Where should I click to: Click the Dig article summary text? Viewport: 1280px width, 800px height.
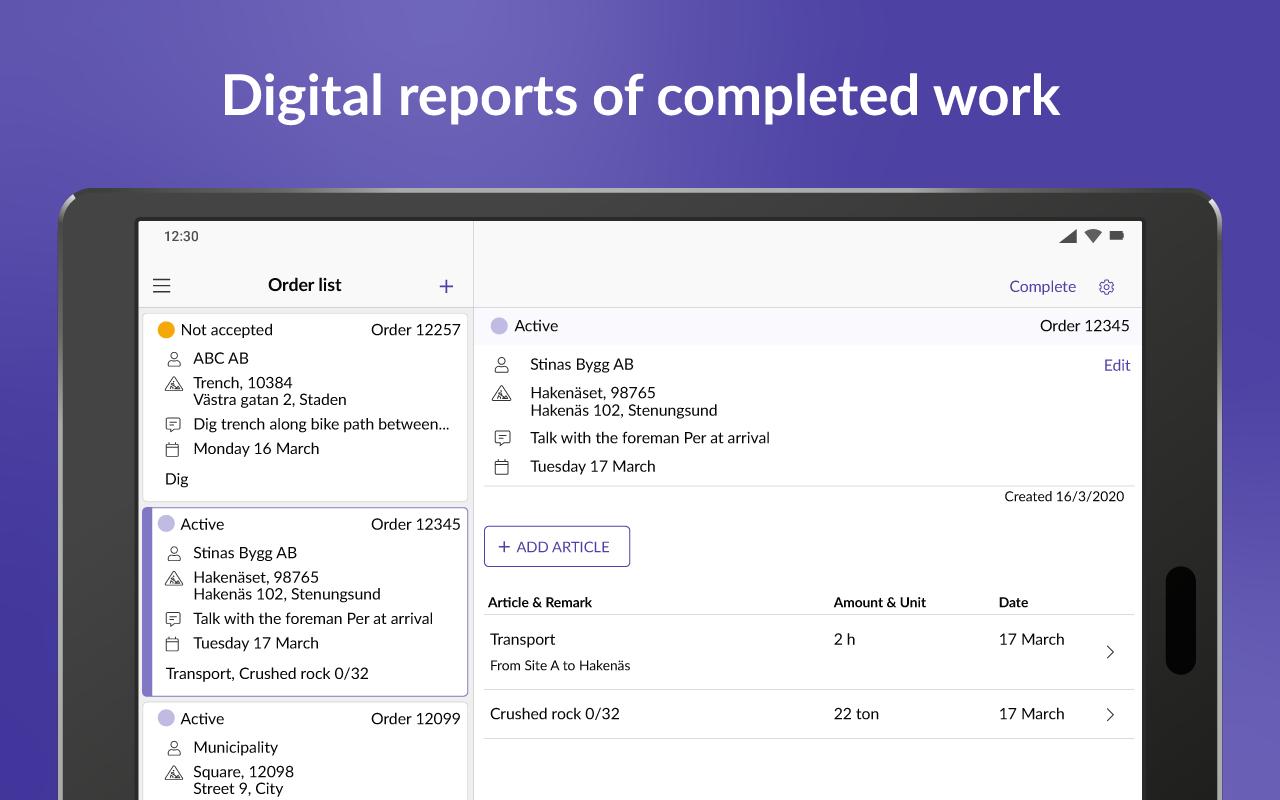[177, 479]
